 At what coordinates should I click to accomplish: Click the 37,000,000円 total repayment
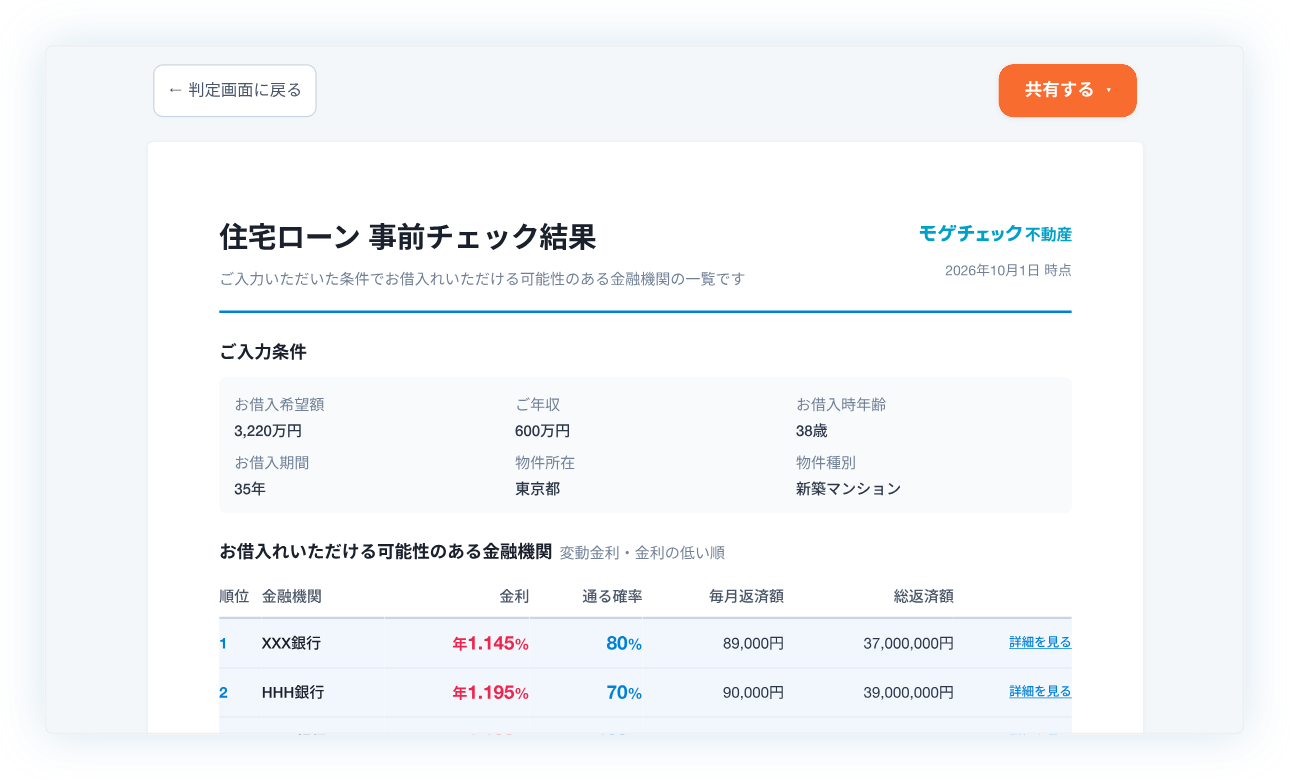[x=908, y=644]
